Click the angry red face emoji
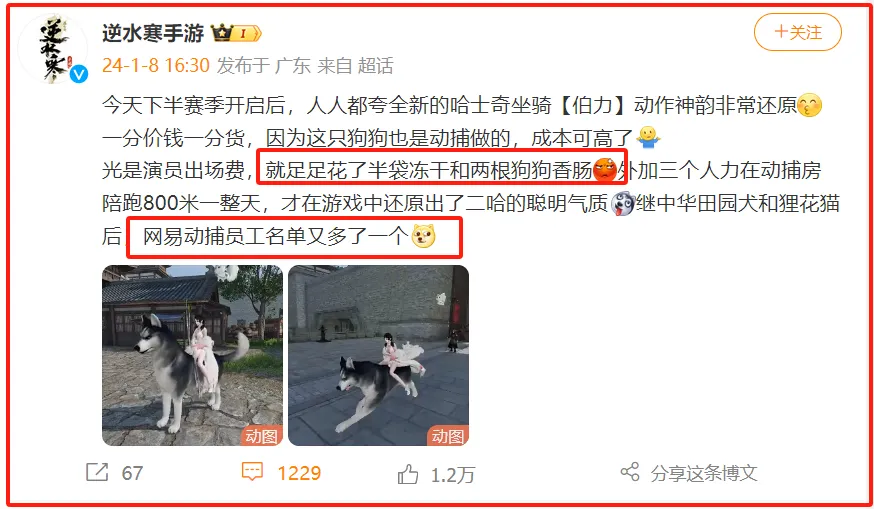Screen dimensions: 874x509 click(x=605, y=170)
